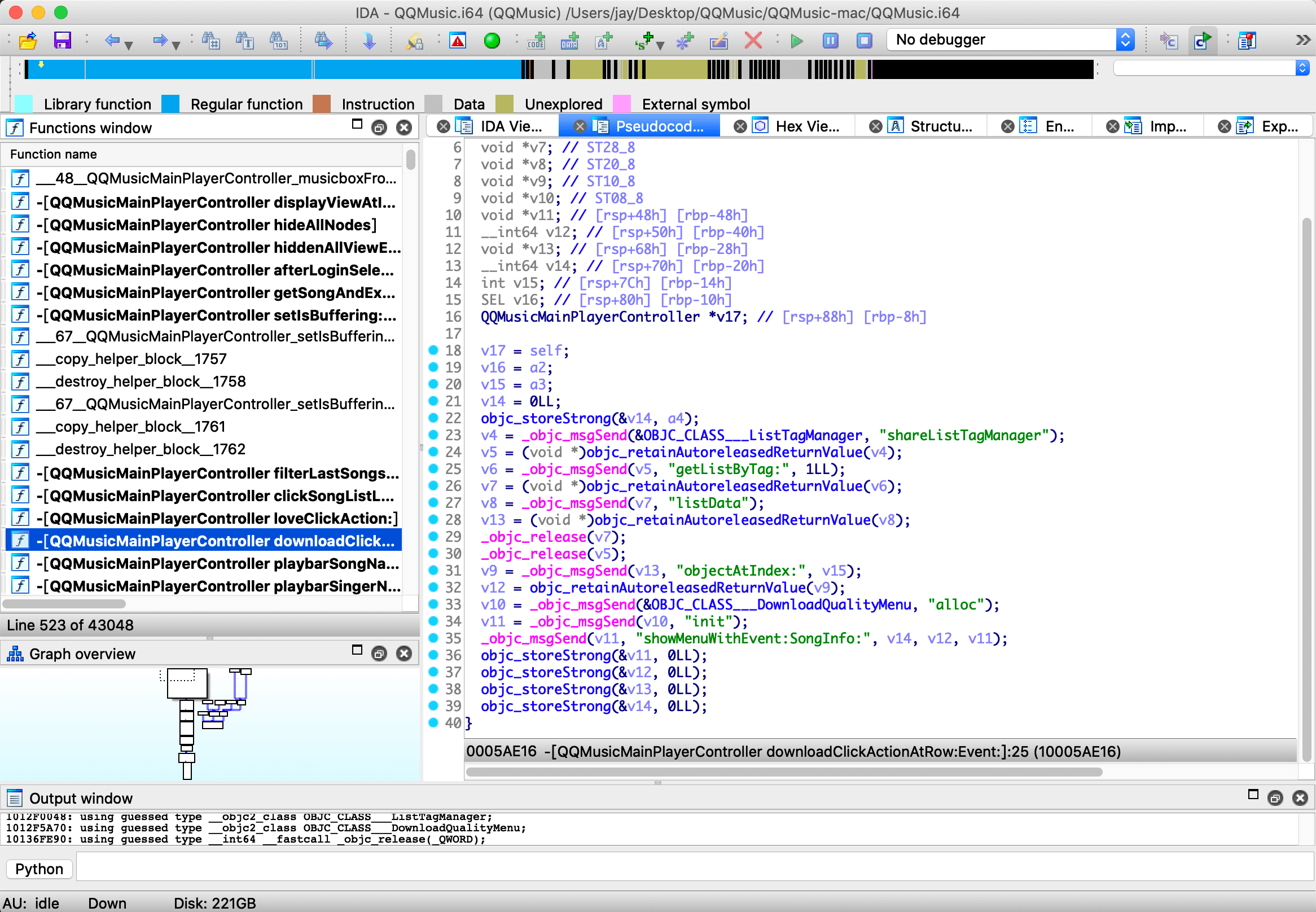Close the IDA View tab
Image resolution: width=1316 pixels, height=912 pixels.
[443, 126]
